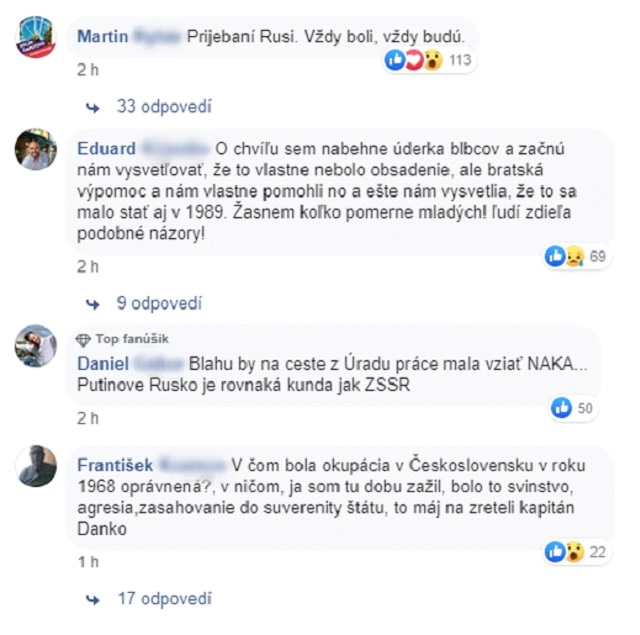
Task: Click Martin's profile picture
Action: click(36, 37)
